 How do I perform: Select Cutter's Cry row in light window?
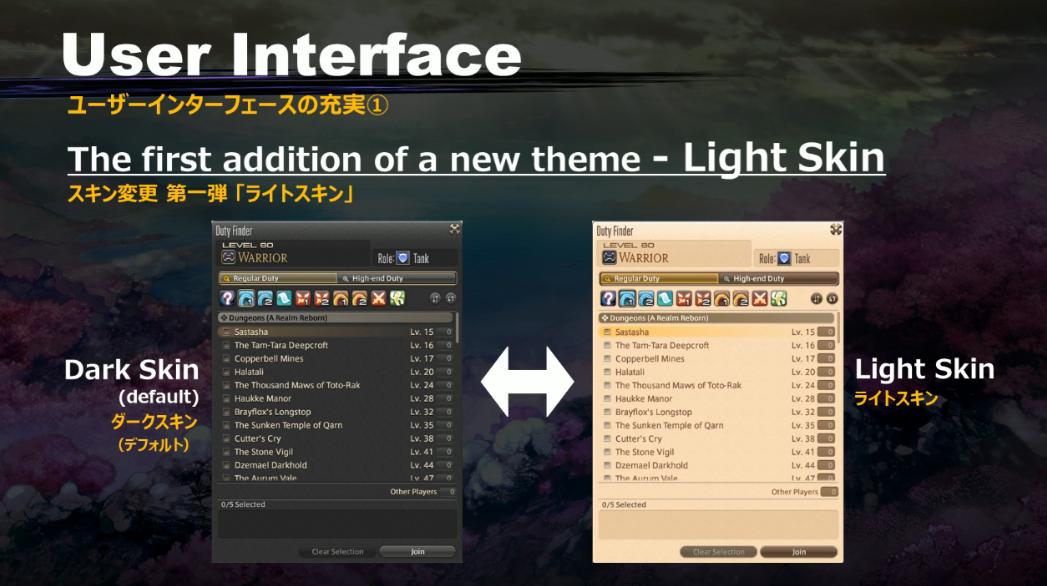(716, 438)
